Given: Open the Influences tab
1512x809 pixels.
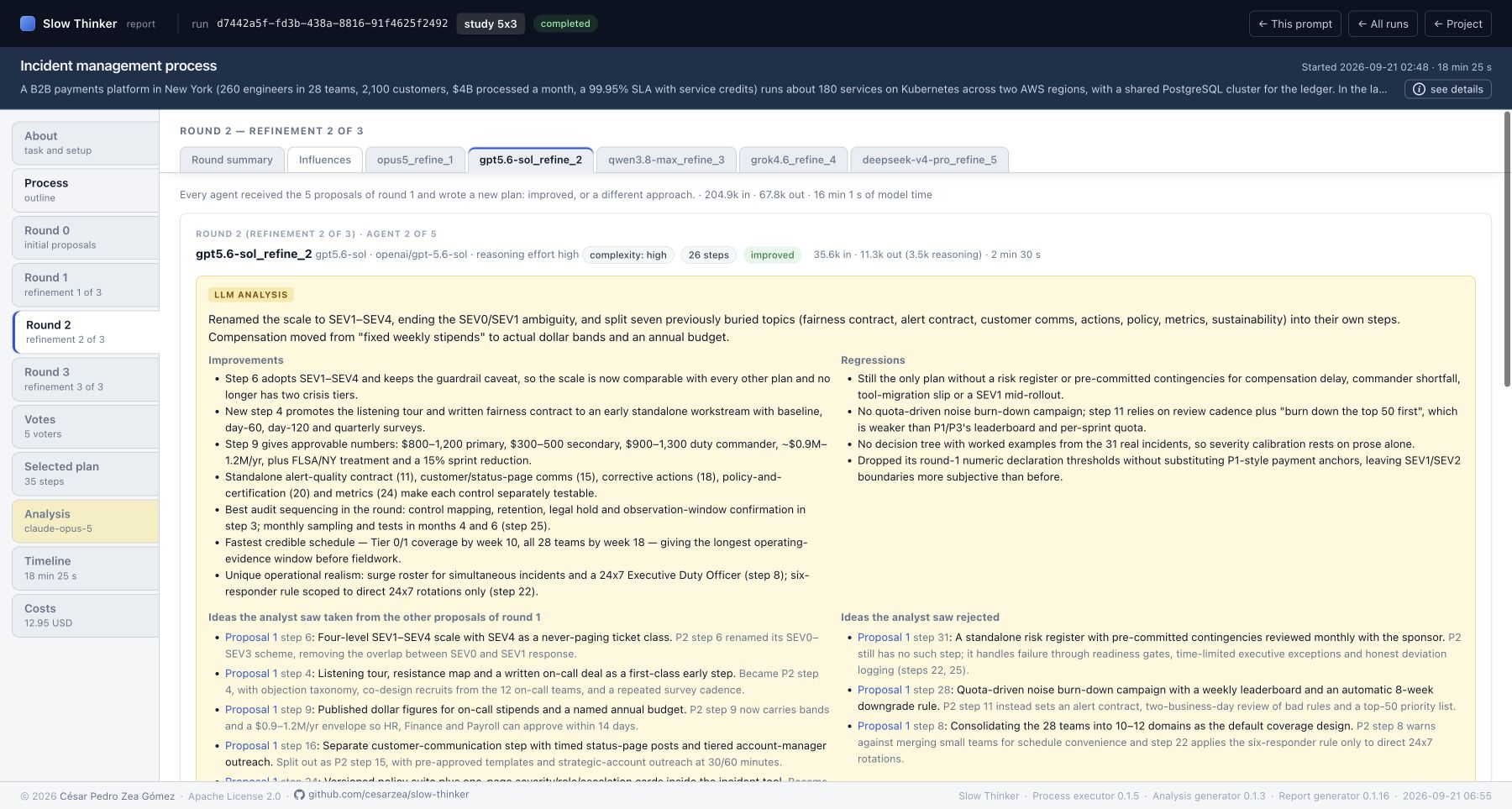Looking at the screenshot, I should click(325, 160).
